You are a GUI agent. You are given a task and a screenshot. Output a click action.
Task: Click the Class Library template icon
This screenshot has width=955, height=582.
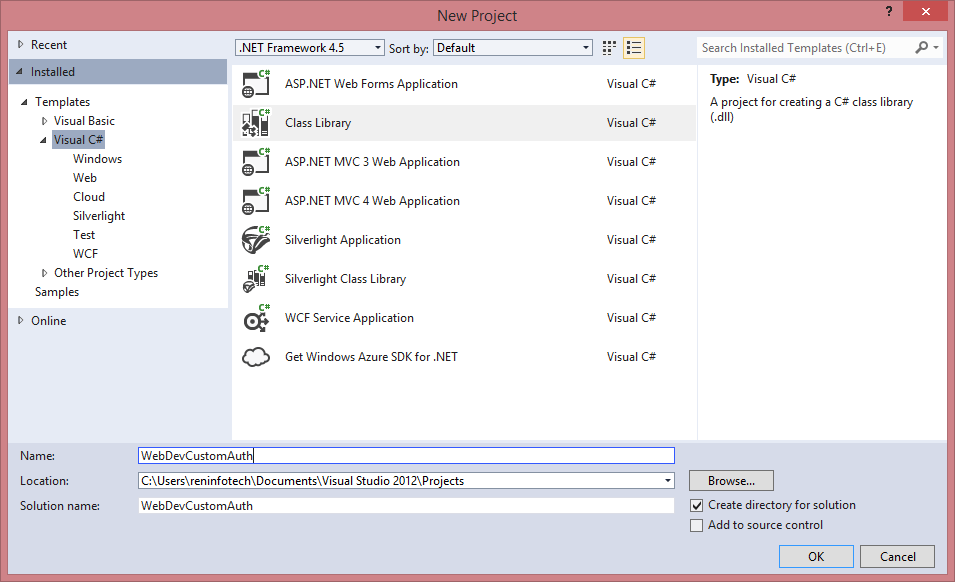(256, 122)
